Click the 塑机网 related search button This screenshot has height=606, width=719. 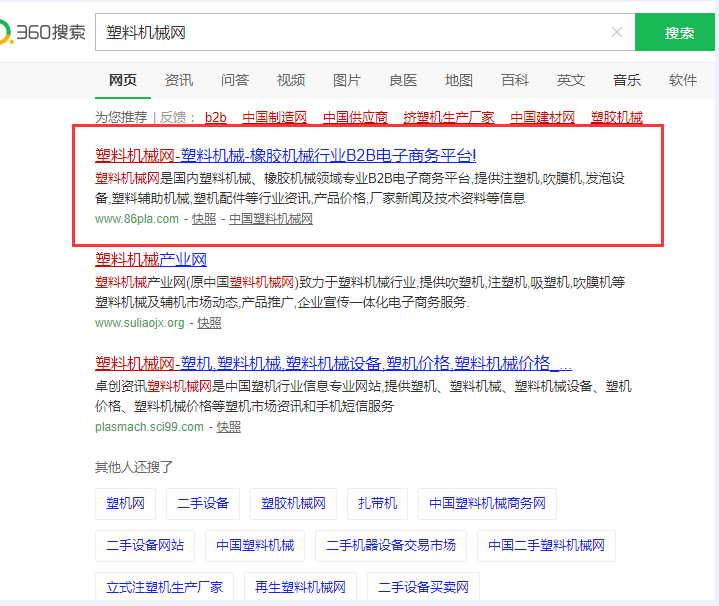(126, 504)
